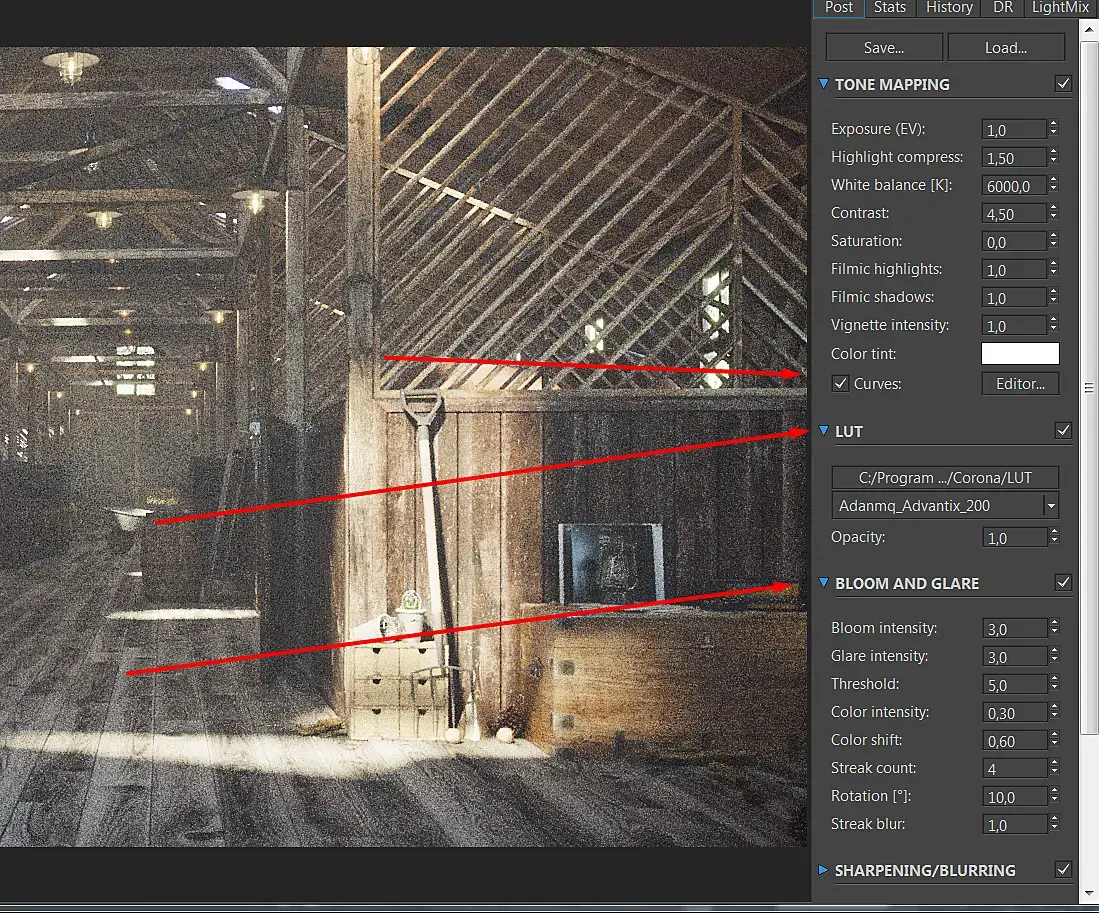Click the Glare intensity spinner arrows
The image size is (1099, 913).
tap(1053, 655)
